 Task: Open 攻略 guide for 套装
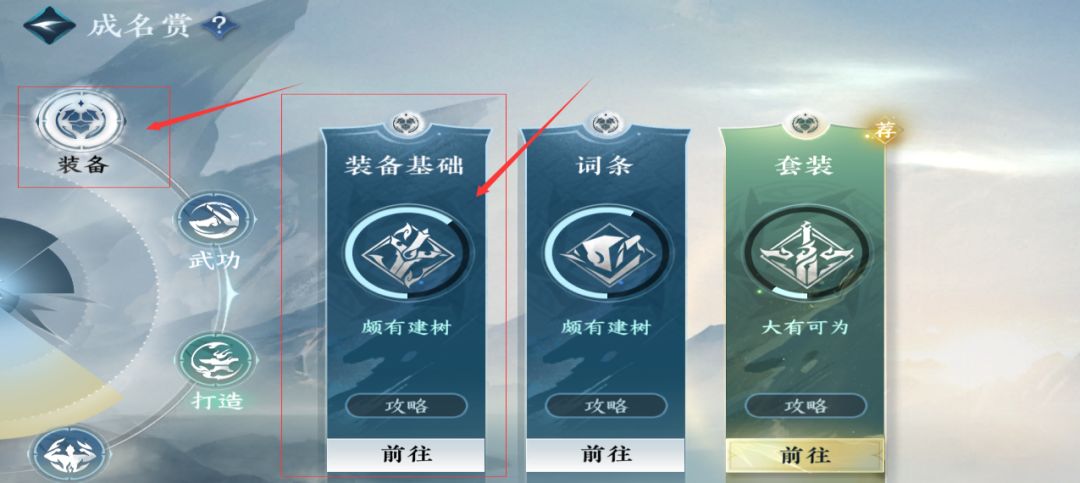click(x=806, y=405)
